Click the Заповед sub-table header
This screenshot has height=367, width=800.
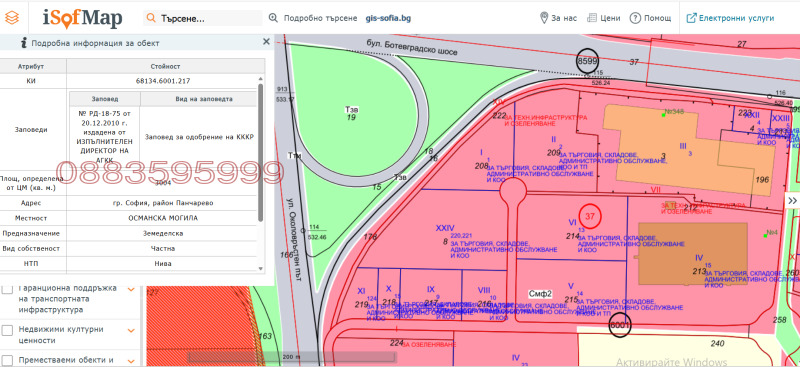[x=105, y=99]
